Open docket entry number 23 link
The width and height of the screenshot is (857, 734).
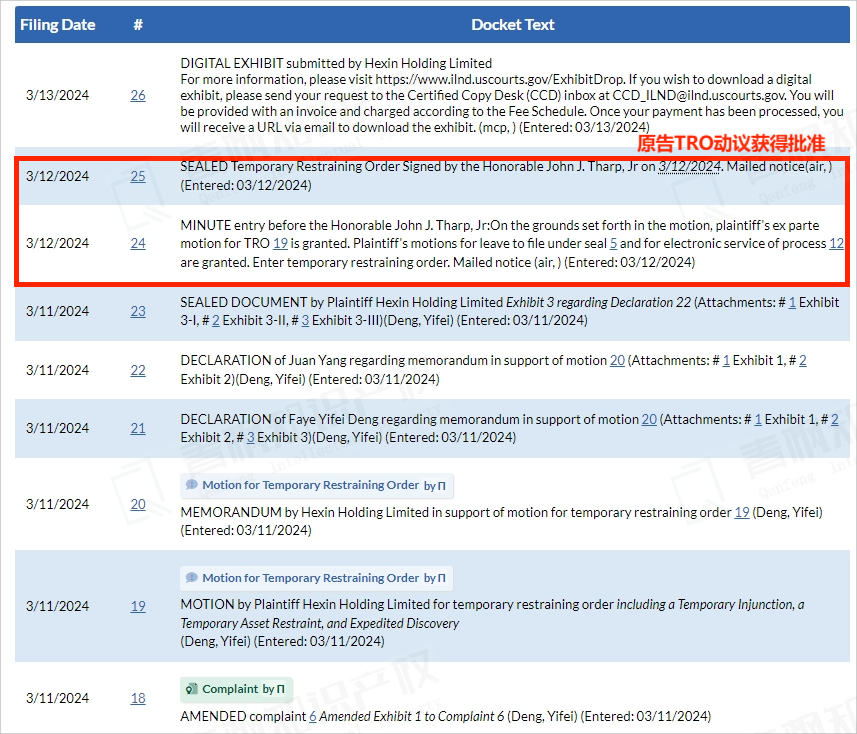coord(138,312)
